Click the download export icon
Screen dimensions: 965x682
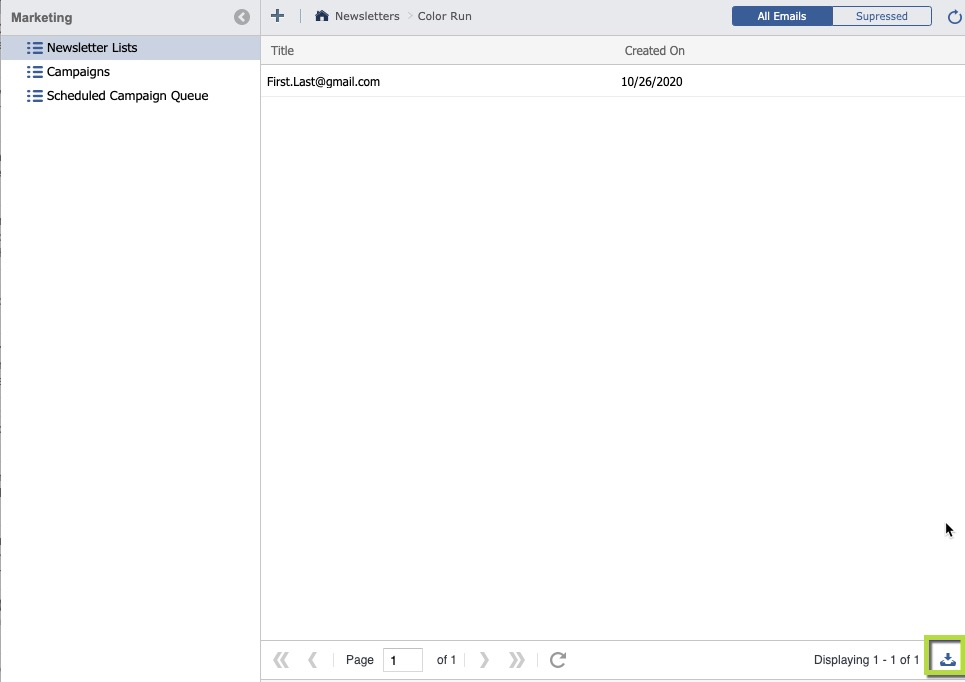tap(947, 659)
